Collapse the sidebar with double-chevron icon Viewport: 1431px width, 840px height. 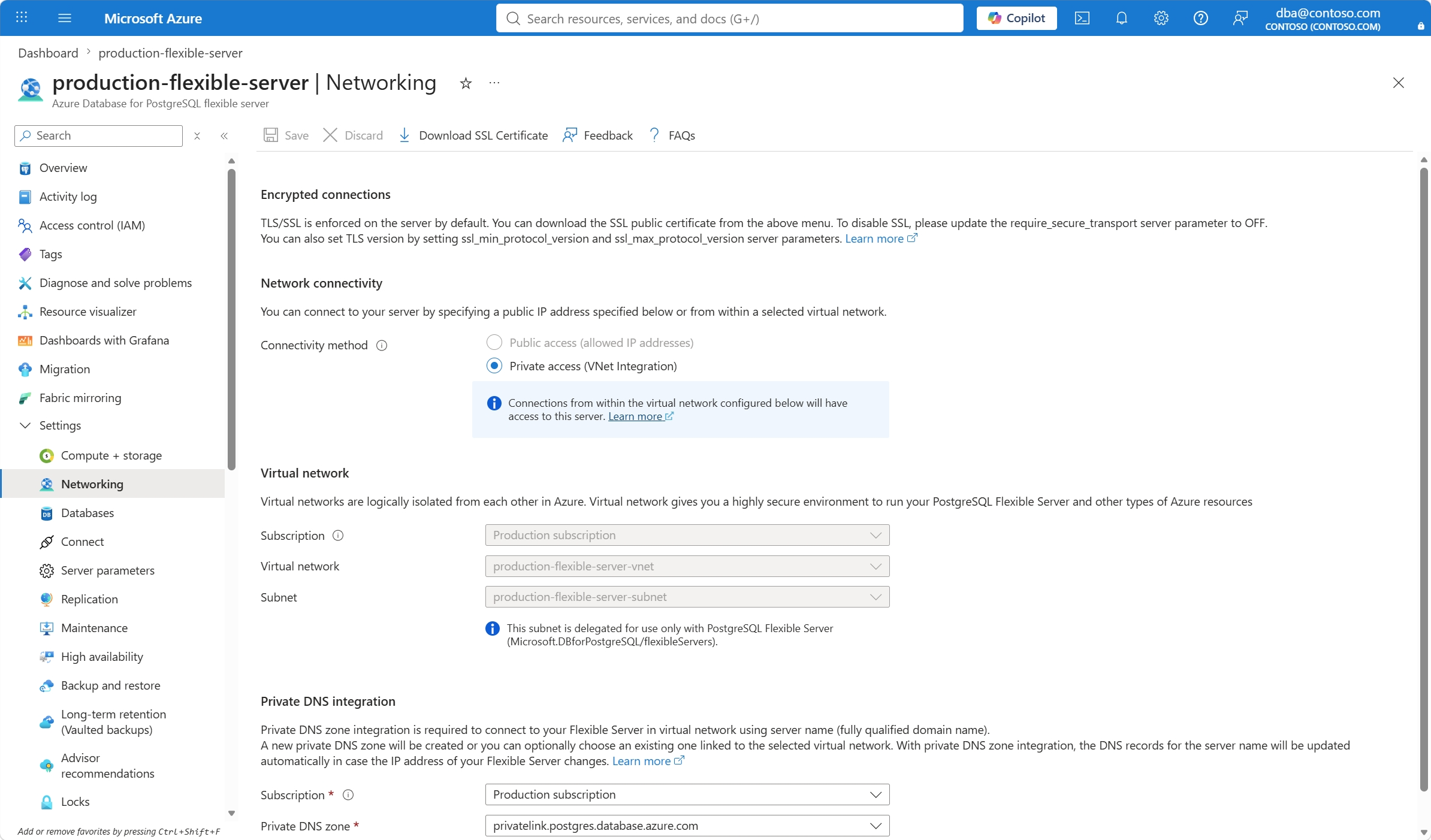[224, 136]
